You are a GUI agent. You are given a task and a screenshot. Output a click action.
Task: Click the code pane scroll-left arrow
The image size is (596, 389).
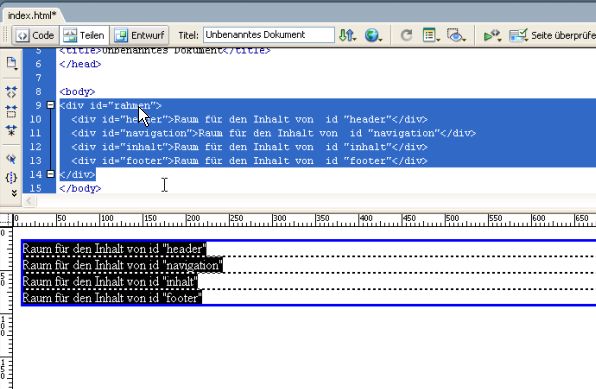[x=29, y=201]
